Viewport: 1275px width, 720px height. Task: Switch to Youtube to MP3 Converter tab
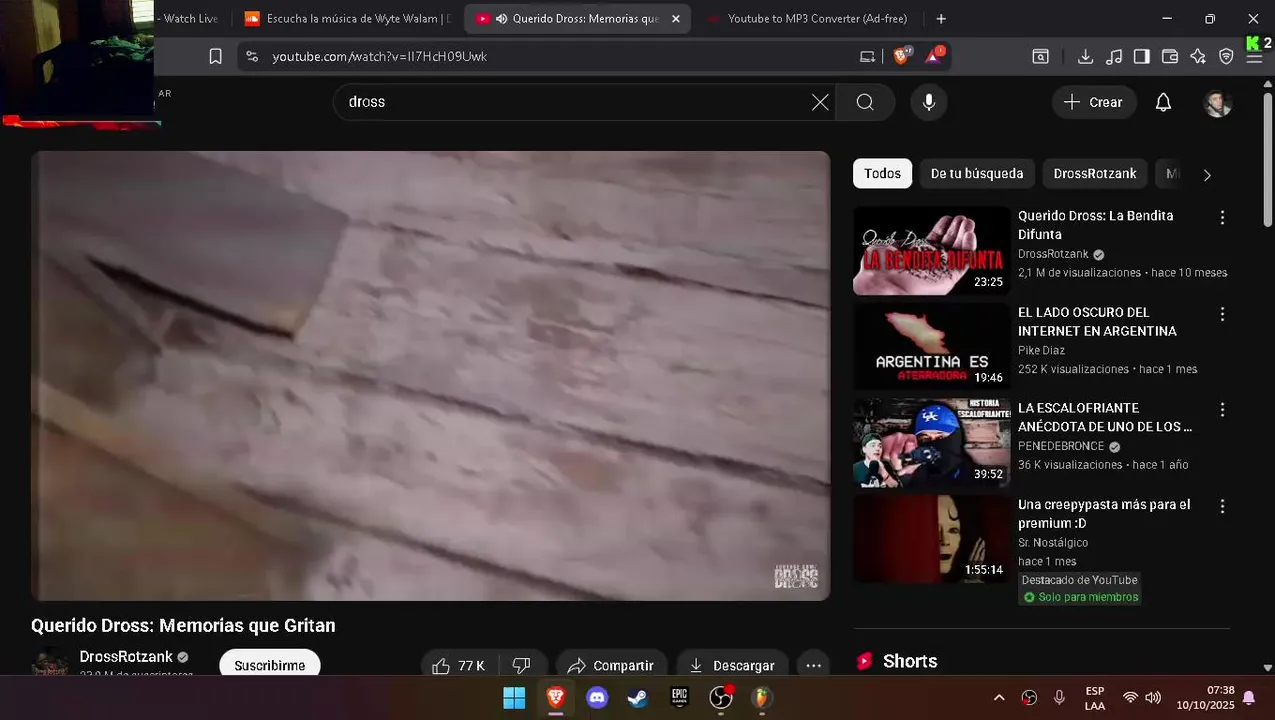[809, 19]
